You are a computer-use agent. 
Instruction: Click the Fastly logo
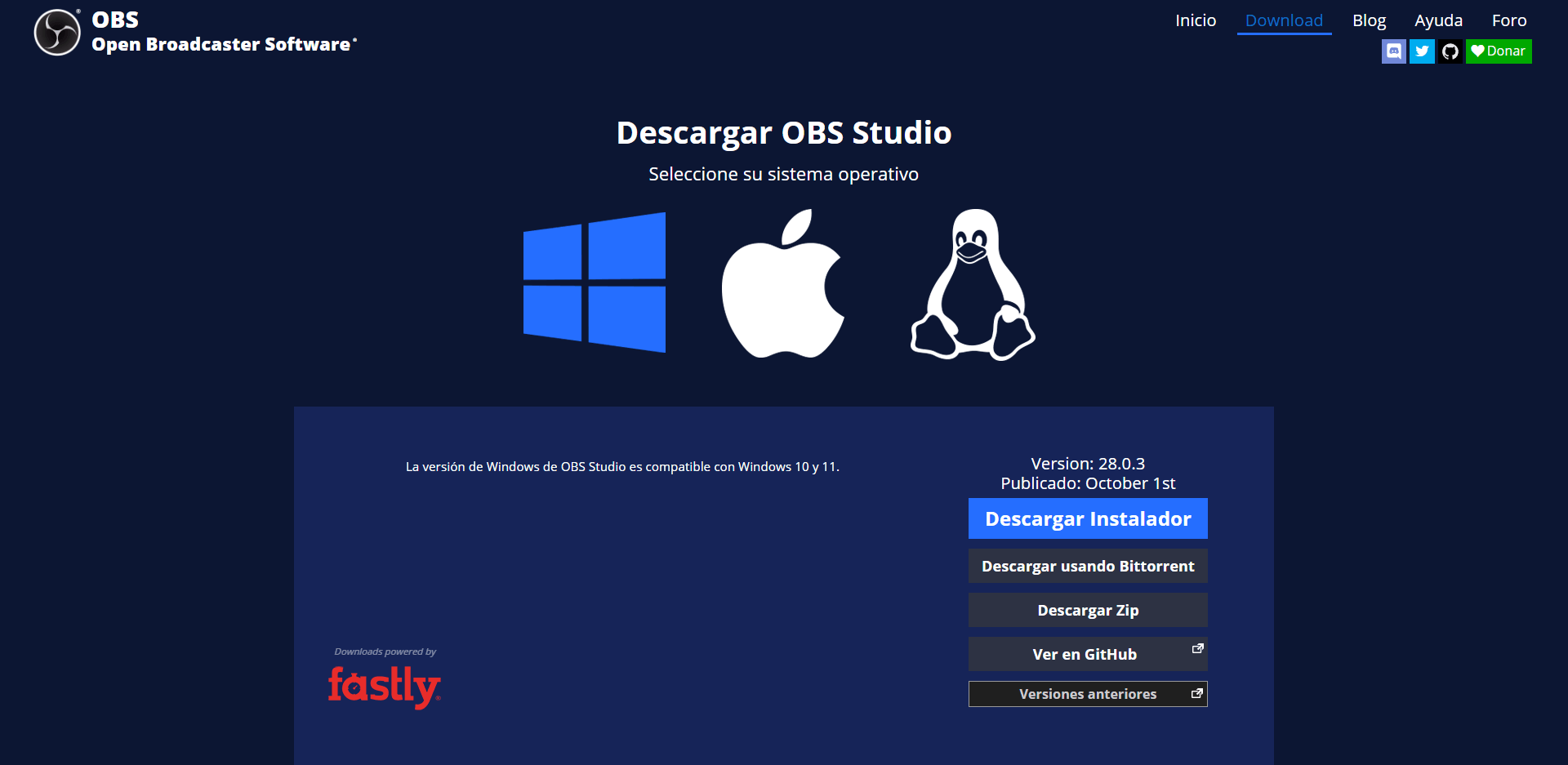pos(384,686)
